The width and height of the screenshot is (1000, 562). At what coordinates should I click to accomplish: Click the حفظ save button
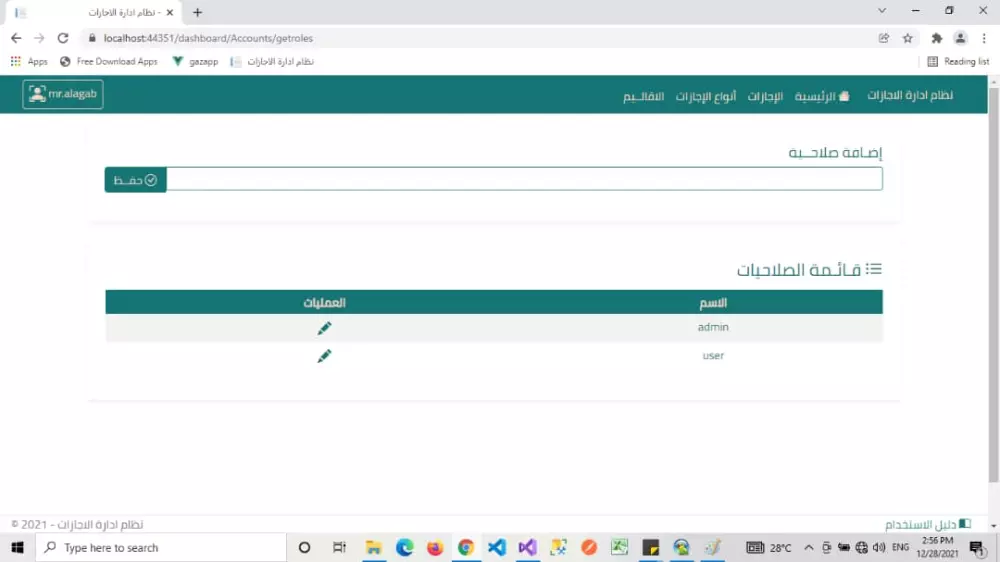135,180
